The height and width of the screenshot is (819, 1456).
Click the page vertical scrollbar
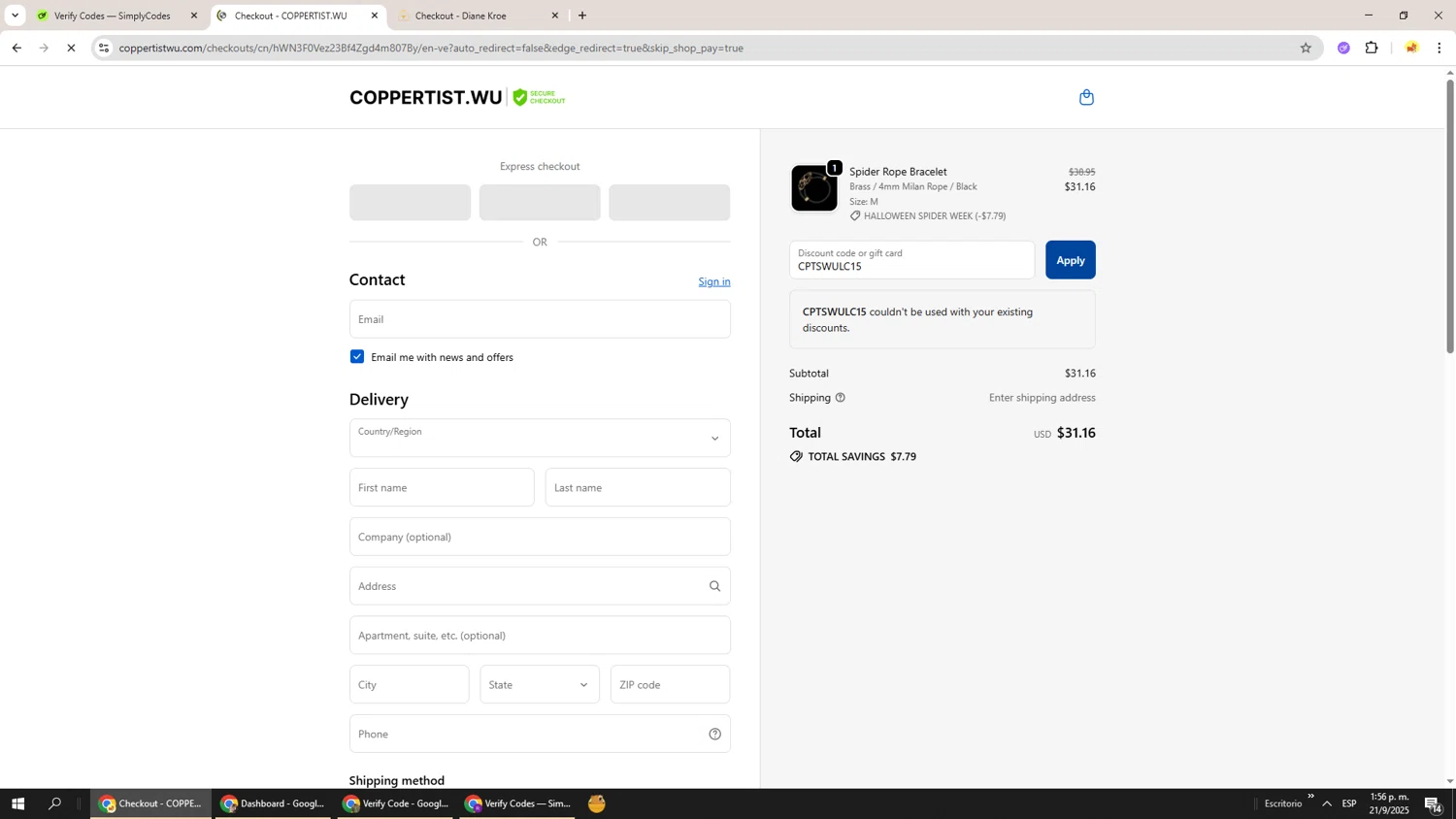[x=1450, y=216]
